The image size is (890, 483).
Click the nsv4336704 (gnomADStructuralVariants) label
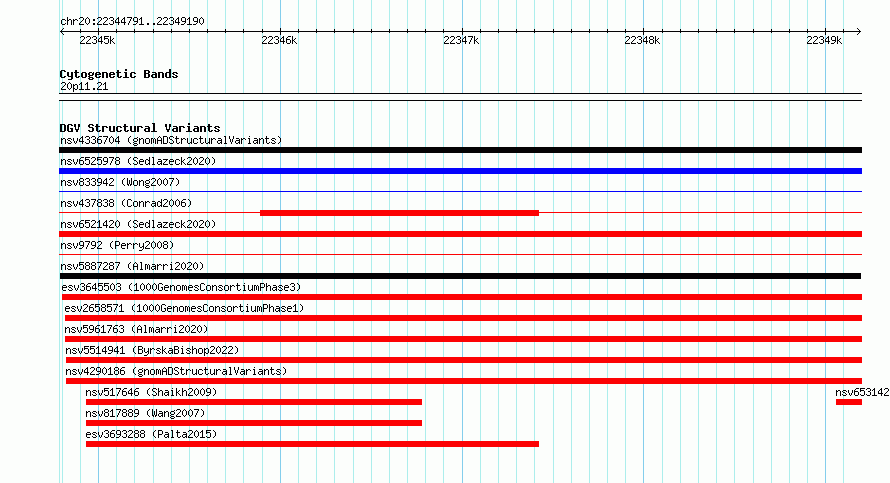point(171,140)
